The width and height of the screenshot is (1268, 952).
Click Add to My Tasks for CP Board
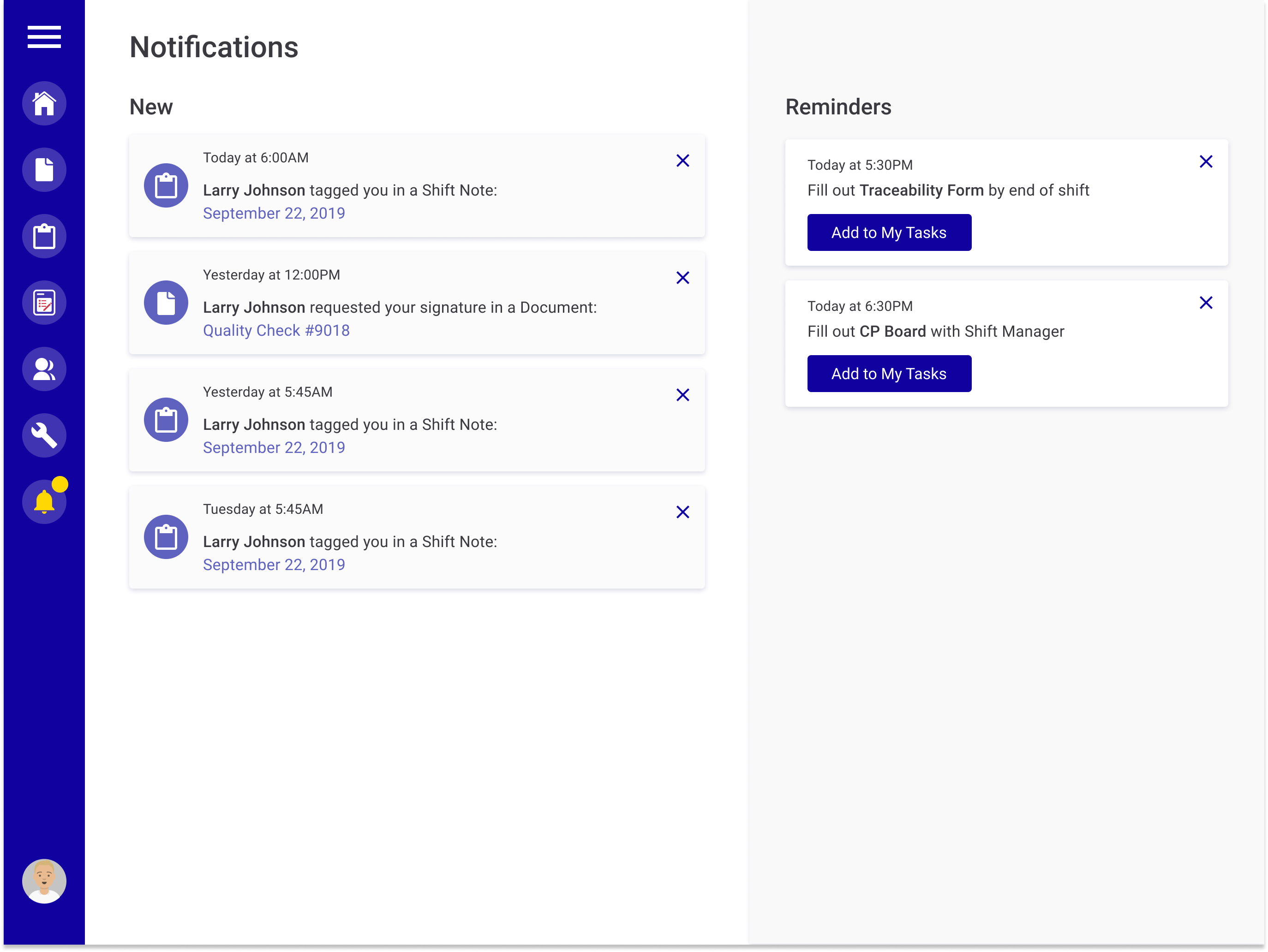[x=889, y=373]
